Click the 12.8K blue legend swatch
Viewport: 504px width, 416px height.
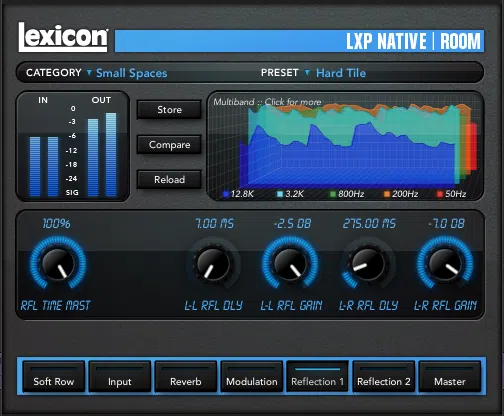click(x=226, y=194)
